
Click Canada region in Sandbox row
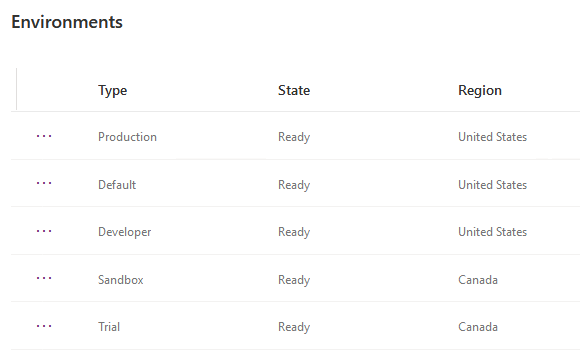[x=478, y=280]
